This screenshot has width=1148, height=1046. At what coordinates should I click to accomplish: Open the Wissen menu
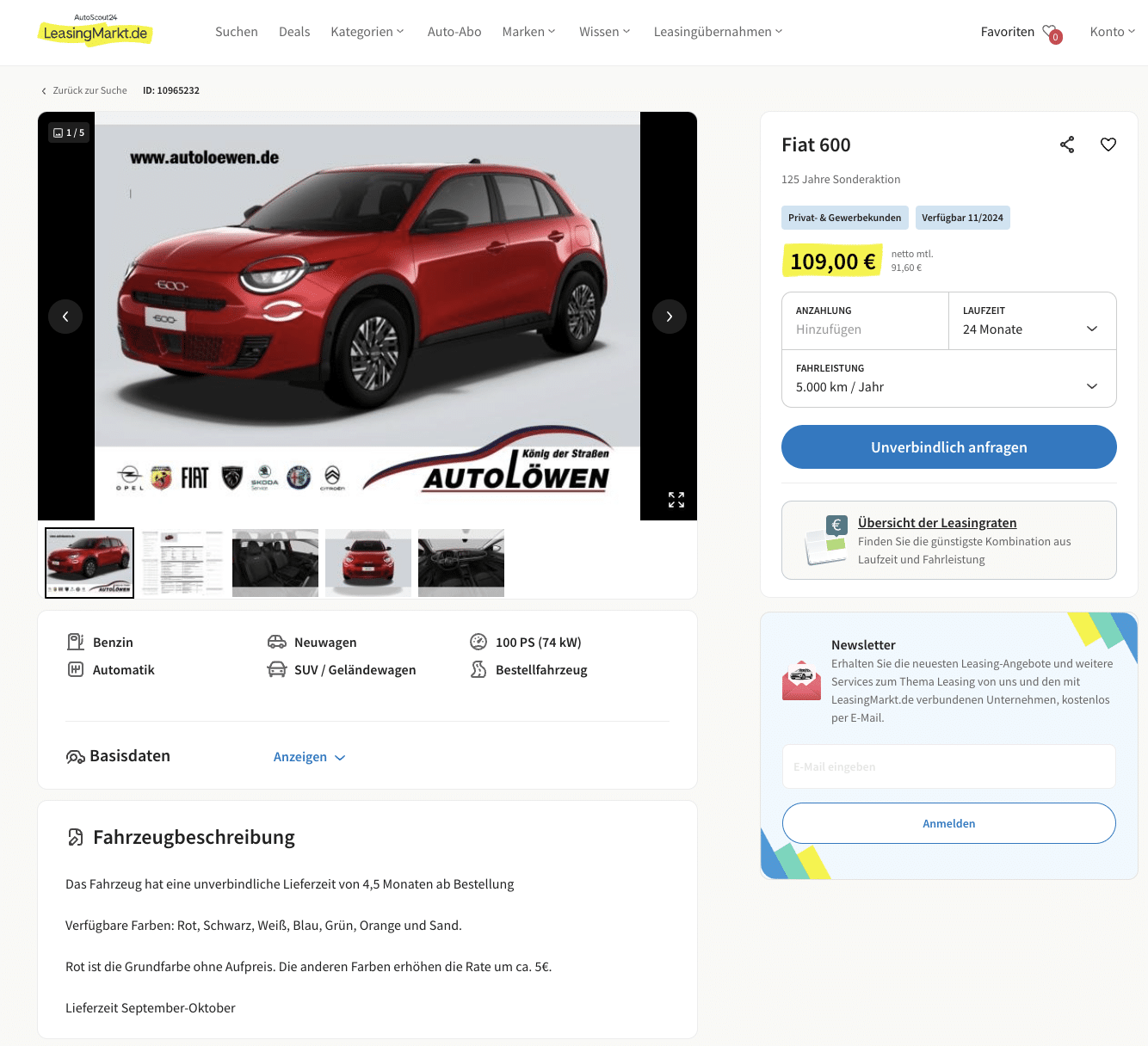(605, 32)
